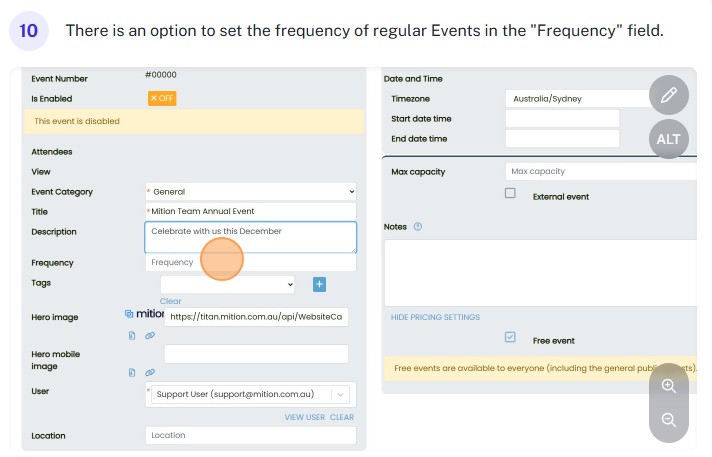Screen dimensions: 712x457
Task: Click the file icon under Hero mobile image
Action: 132,373
